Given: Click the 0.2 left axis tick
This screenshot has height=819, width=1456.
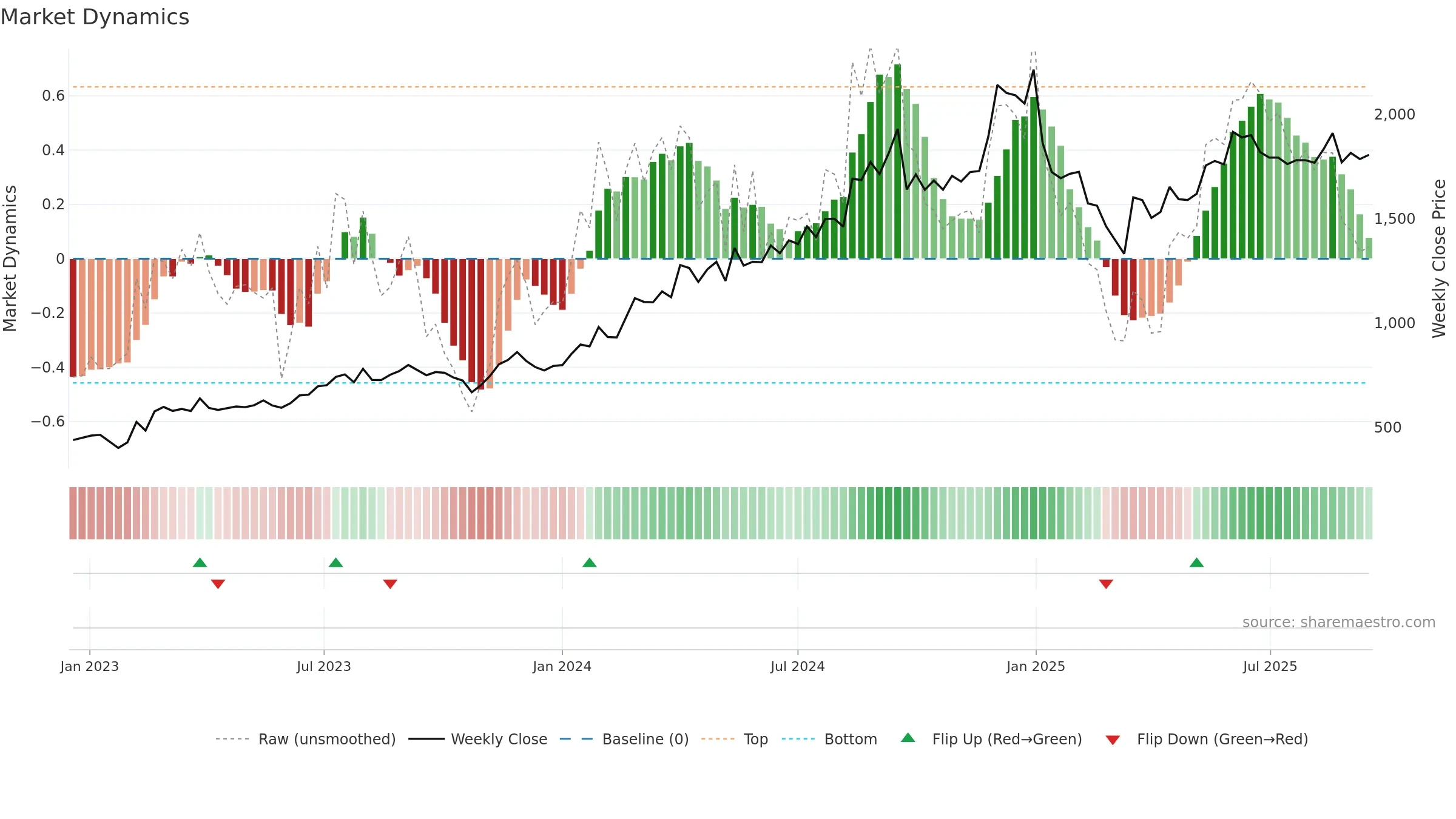Looking at the screenshot, I should point(53,204).
